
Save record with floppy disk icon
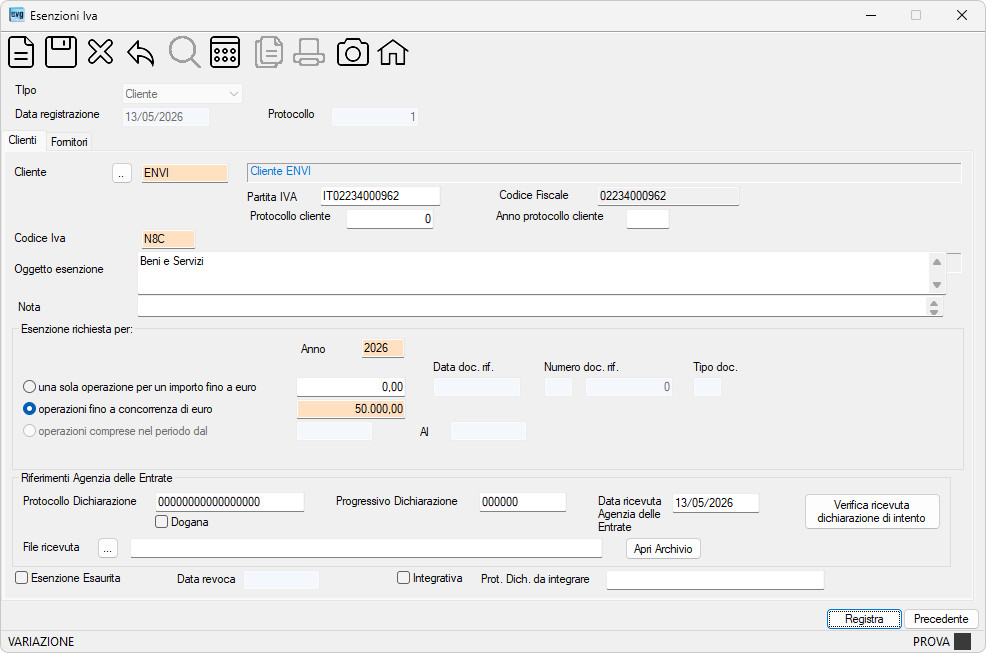61,52
